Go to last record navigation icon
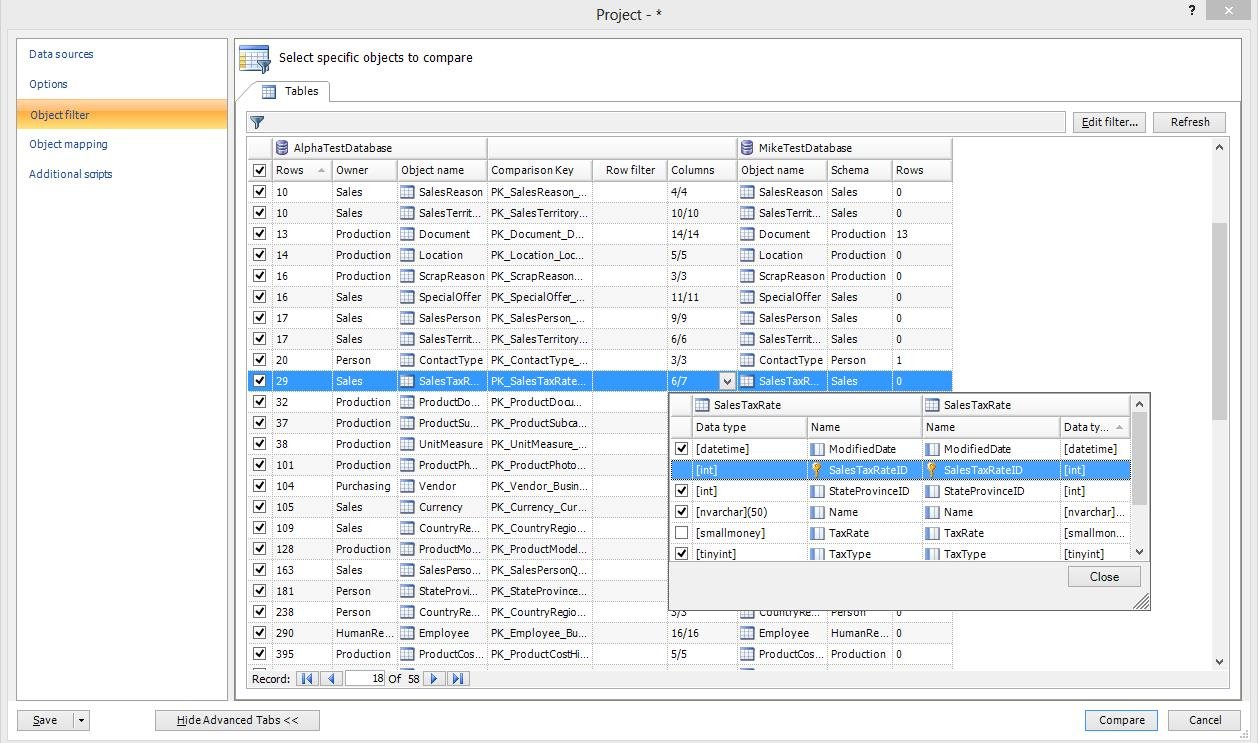This screenshot has height=743, width=1258. coord(458,678)
